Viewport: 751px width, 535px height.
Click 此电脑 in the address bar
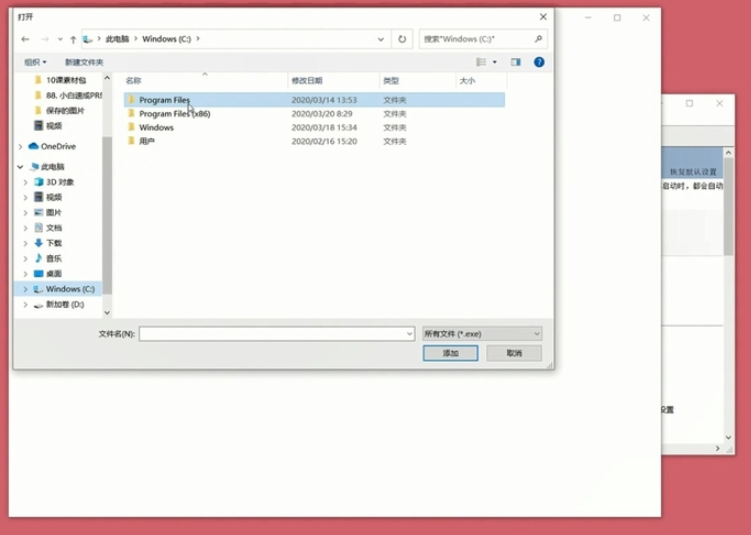pyautogui.click(x=117, y=39)
